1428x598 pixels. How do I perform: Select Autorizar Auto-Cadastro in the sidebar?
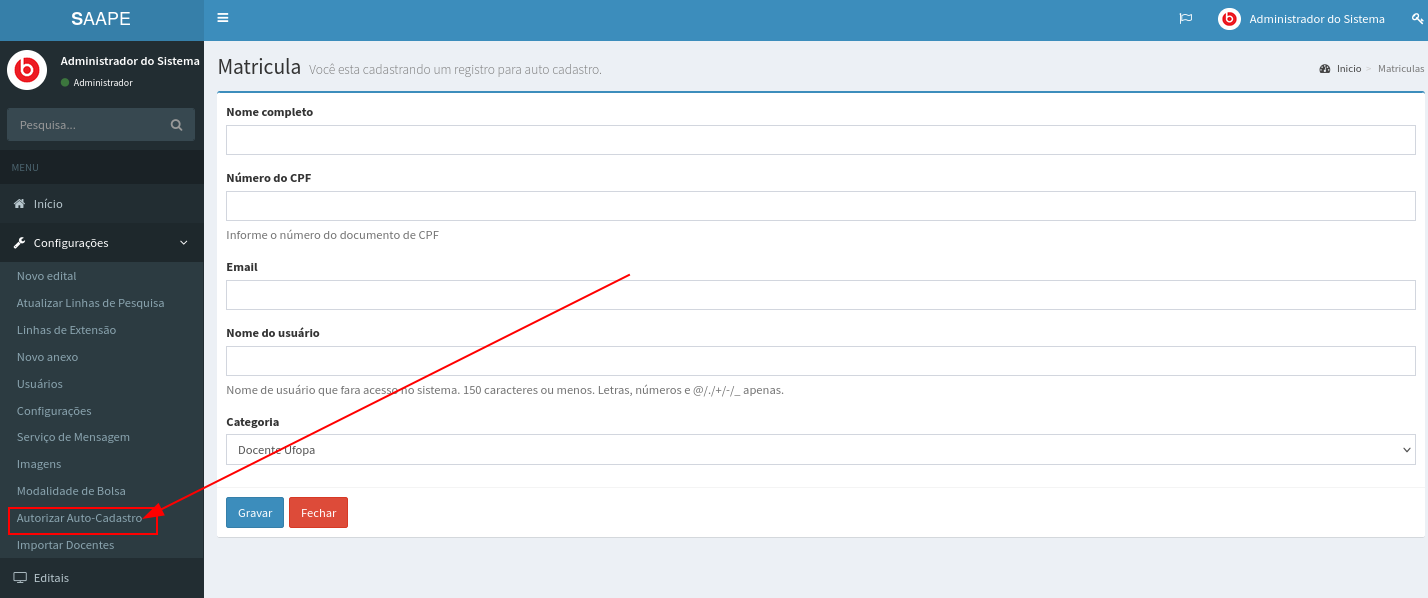click(79, 518)
